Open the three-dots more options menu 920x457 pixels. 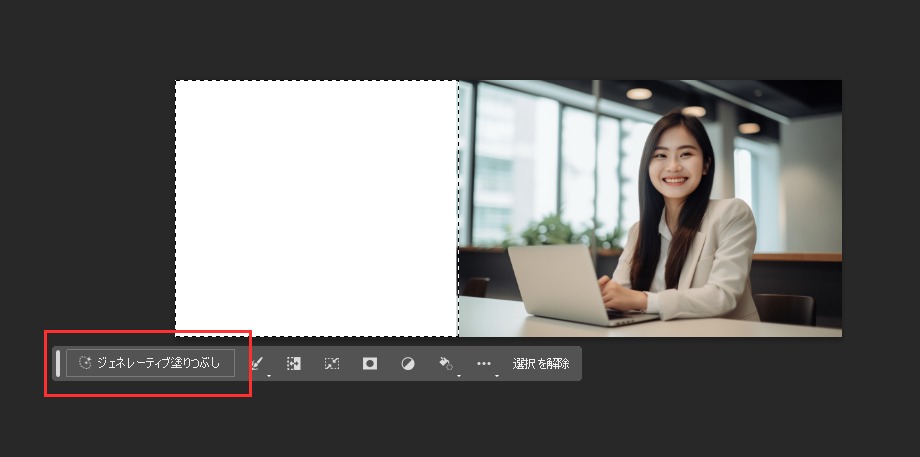483,364
